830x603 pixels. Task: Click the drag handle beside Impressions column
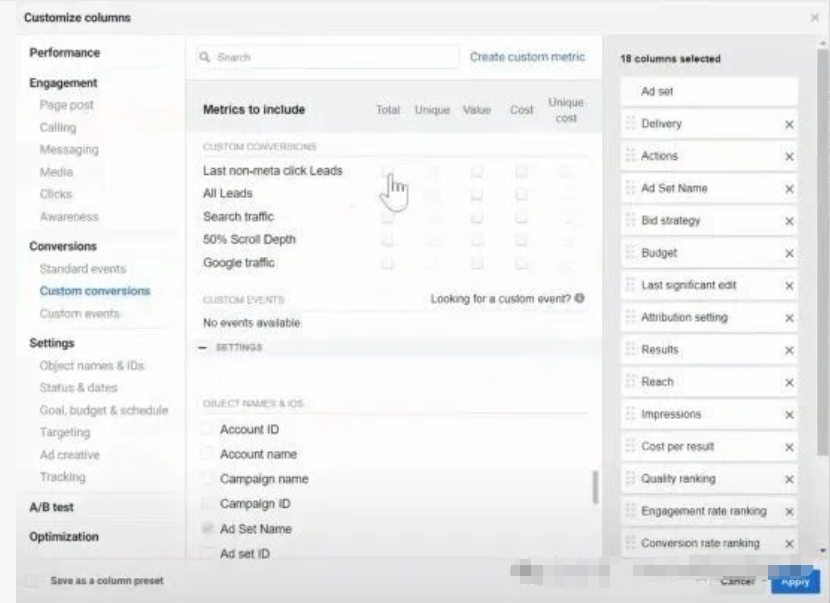tap(630, 414)
